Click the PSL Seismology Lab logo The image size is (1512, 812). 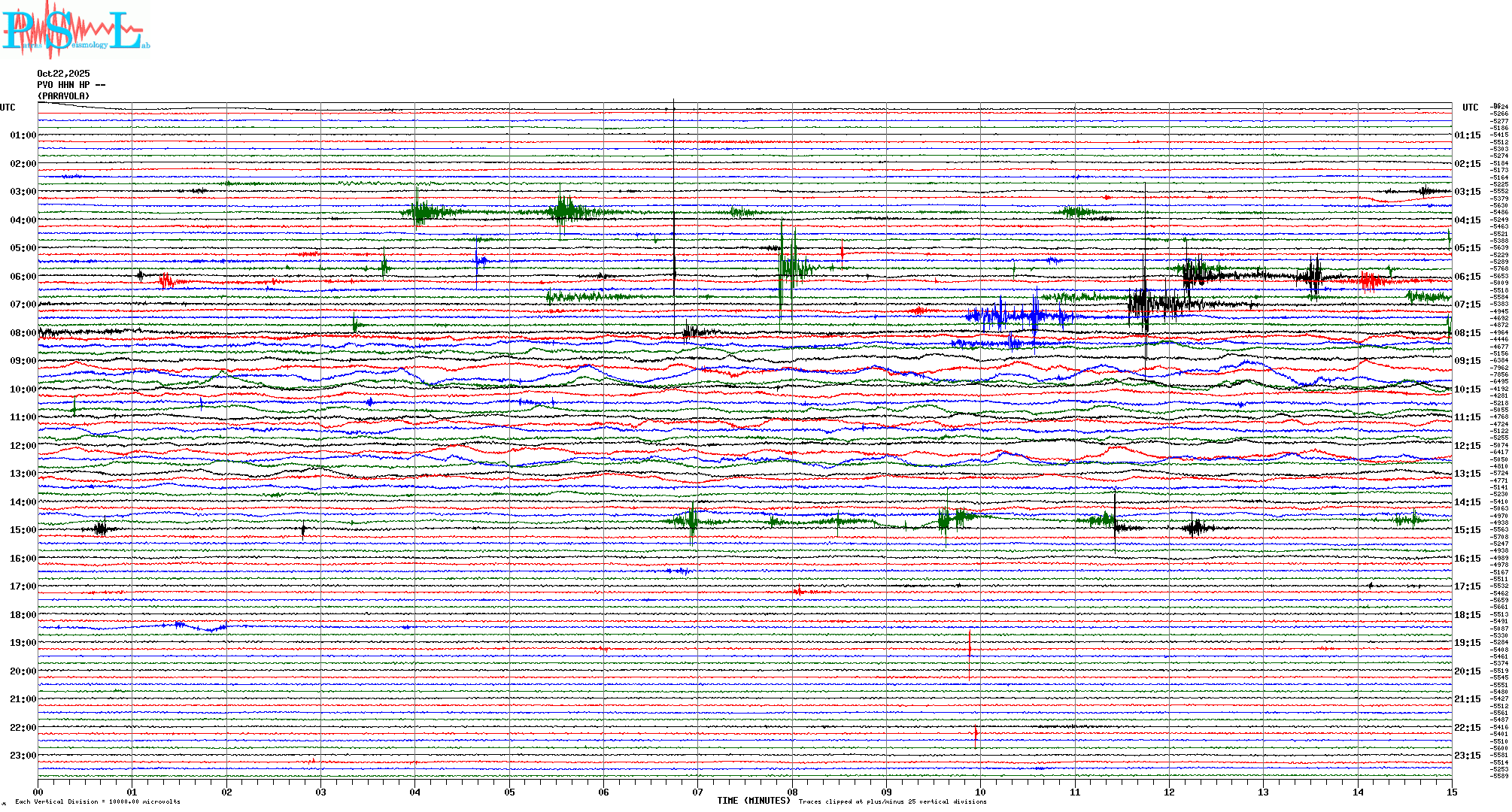(75, 30)
